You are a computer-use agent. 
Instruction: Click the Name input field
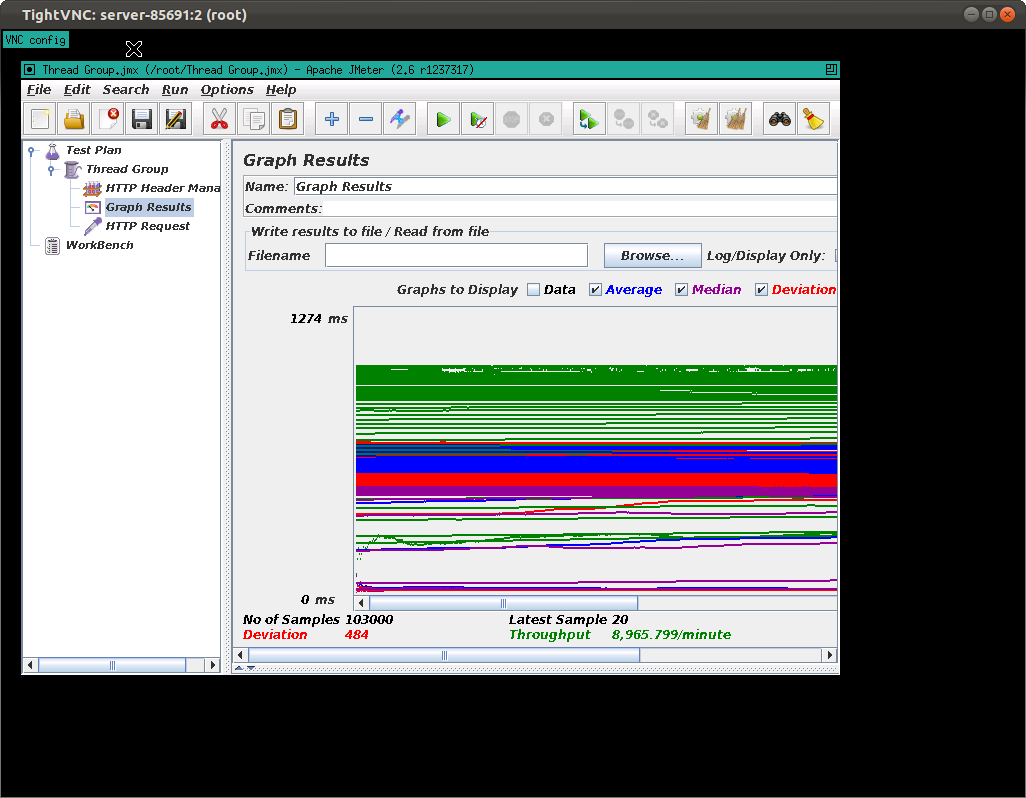tap(565, 186)
